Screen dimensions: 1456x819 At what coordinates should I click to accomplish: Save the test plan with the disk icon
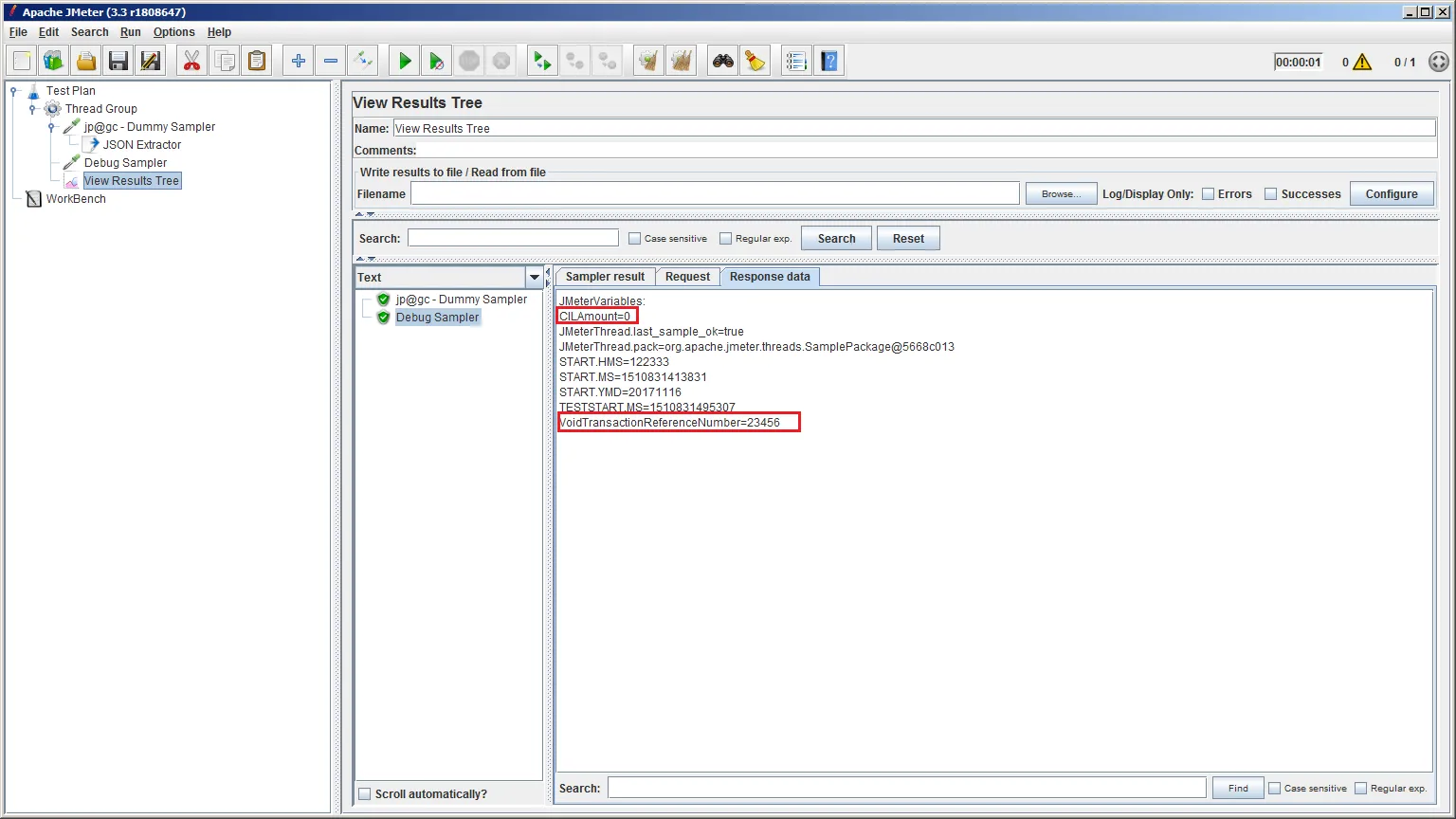click(x=118, y=62)
